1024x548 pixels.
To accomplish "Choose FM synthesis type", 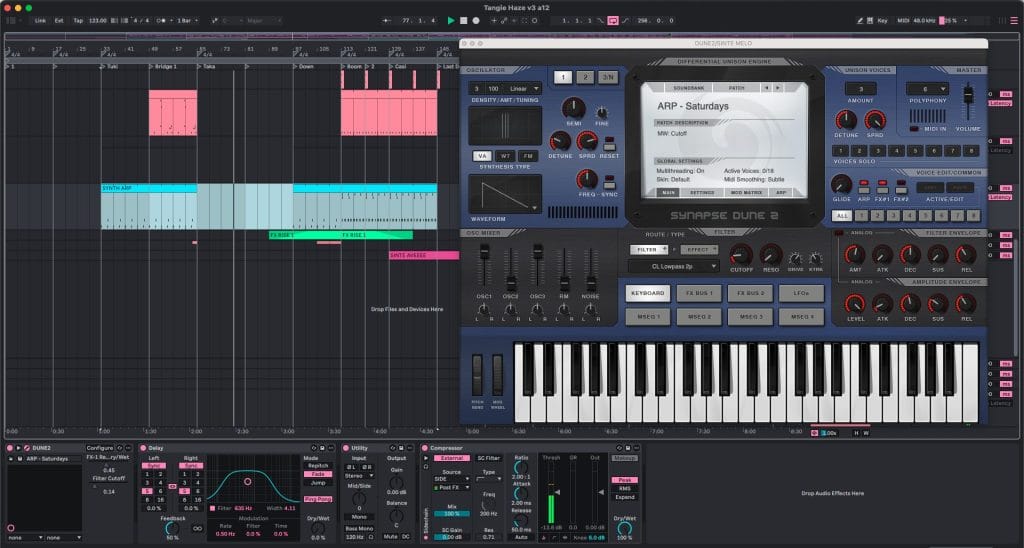I will tap(528, 156).
